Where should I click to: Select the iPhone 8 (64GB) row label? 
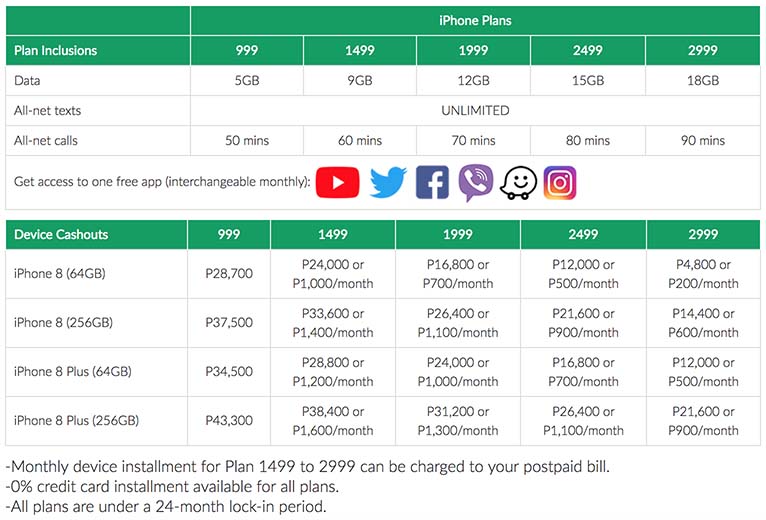tap(60, 274)
